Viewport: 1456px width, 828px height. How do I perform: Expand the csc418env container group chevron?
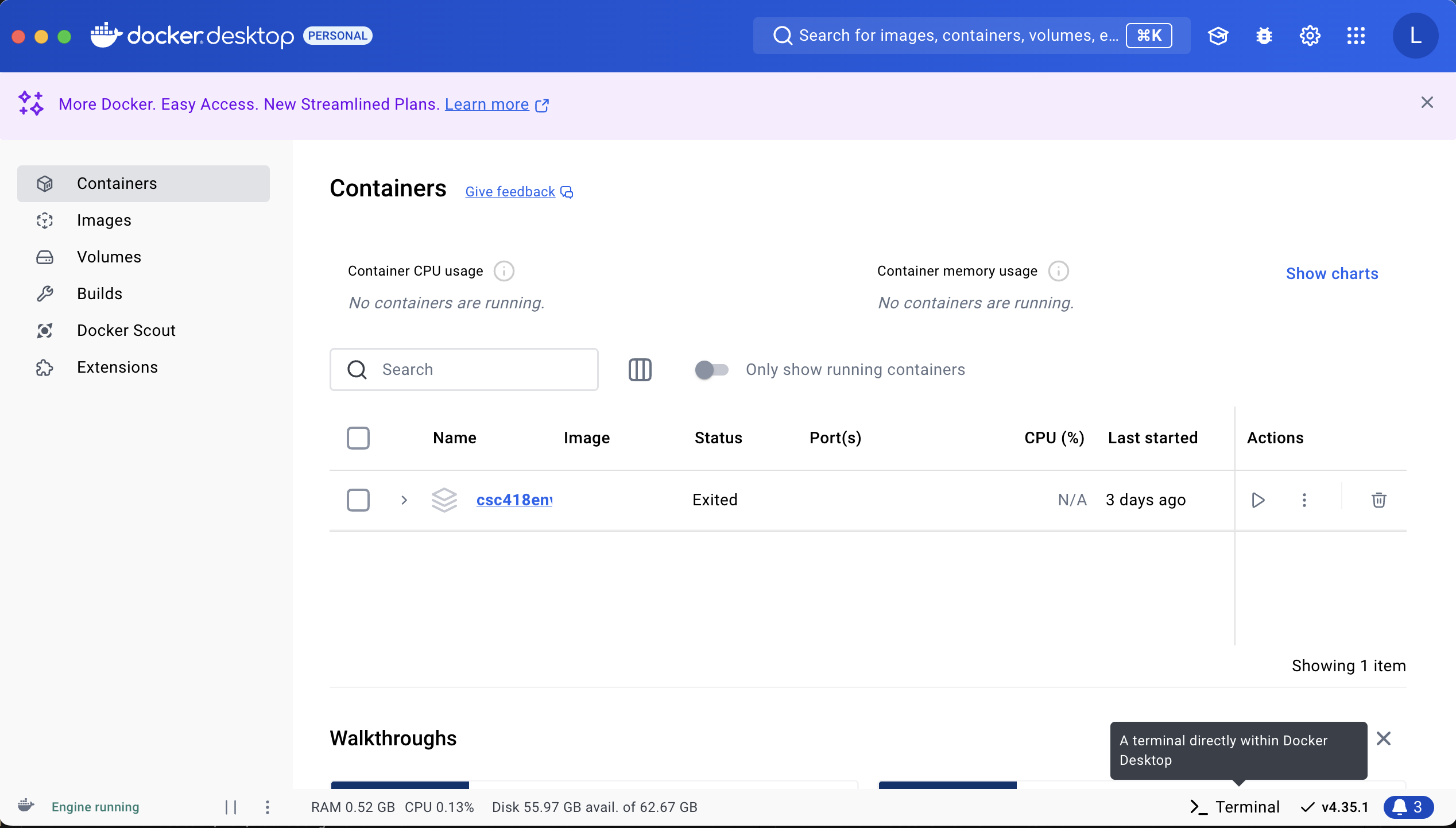pos(404,500)
